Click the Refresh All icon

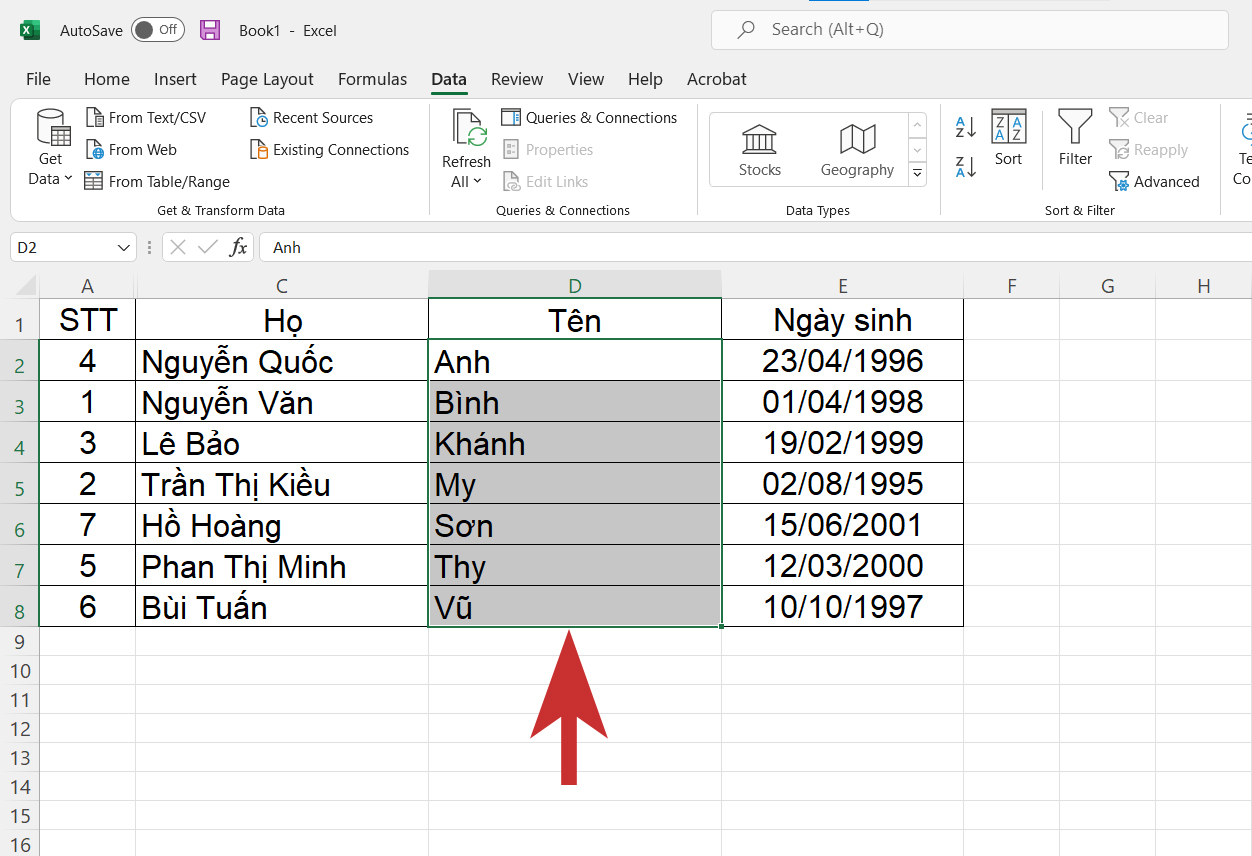[x=467, y=130]
